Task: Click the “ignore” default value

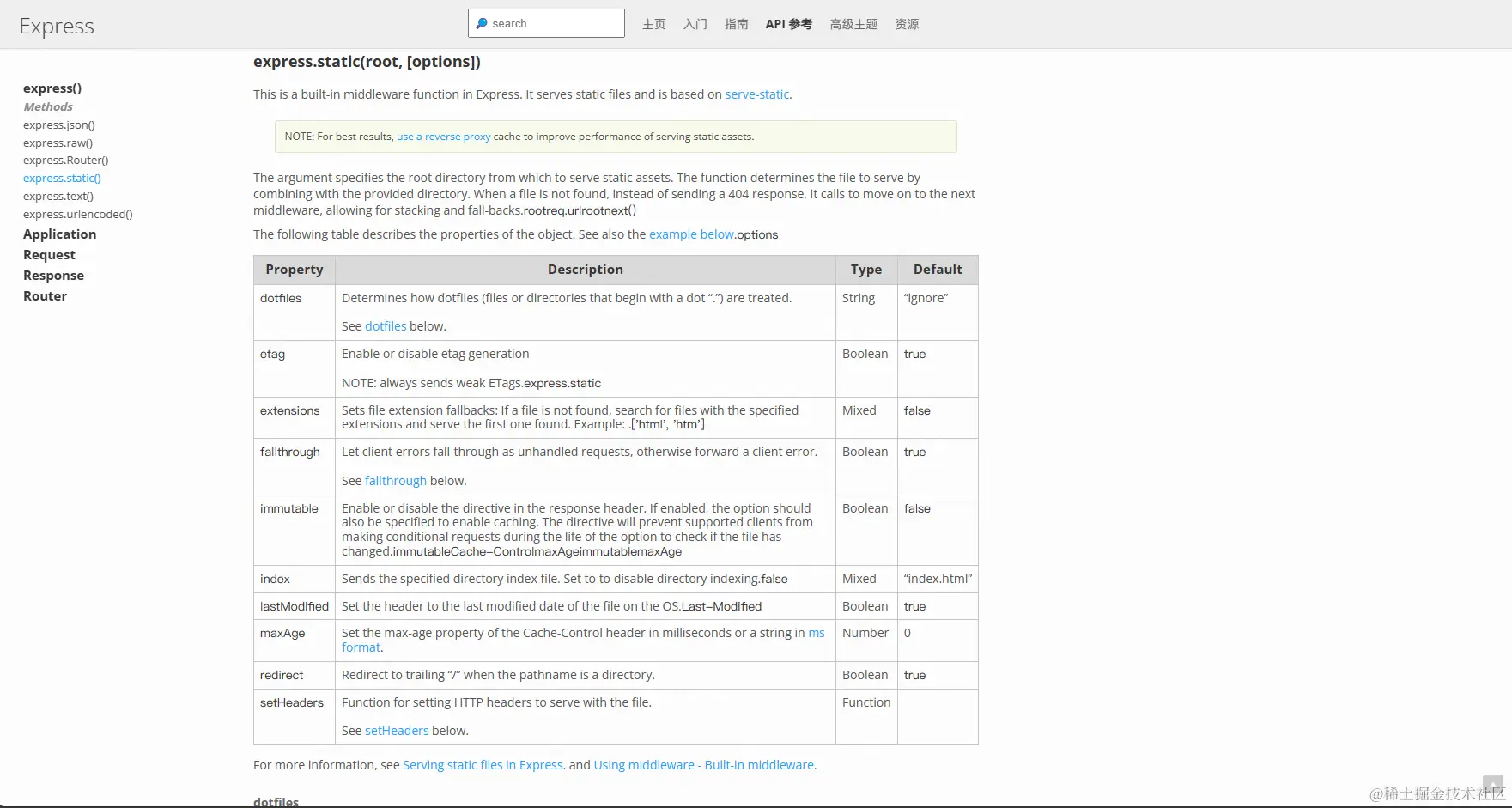Action: click(x=926, y=298)
